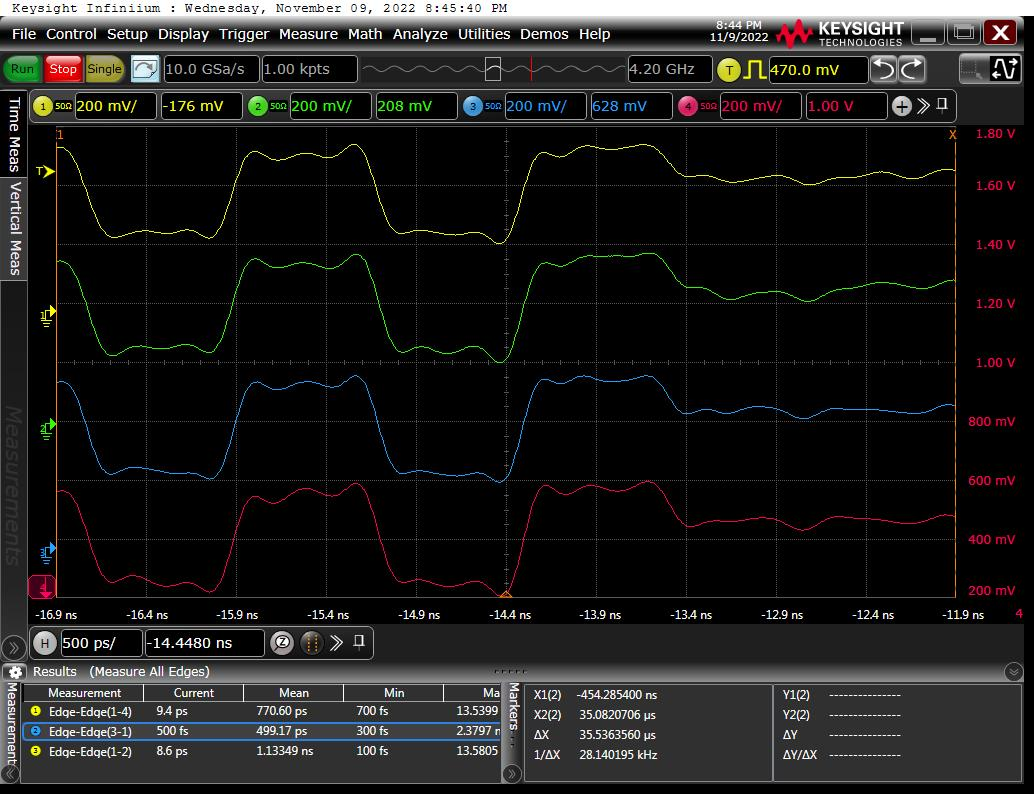Screen dimensions: 1034x794
Task: Expand the left side panel chevron
Action: pyautogui.click(x=14, y=647)
